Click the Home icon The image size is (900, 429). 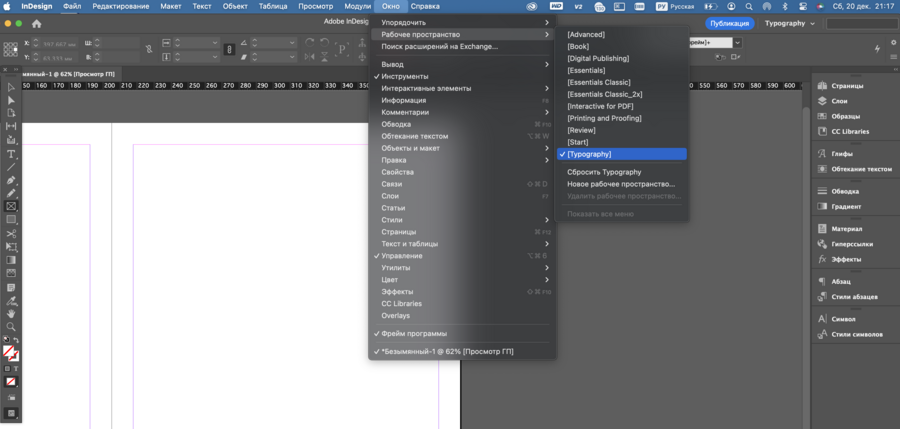point(37,24)
